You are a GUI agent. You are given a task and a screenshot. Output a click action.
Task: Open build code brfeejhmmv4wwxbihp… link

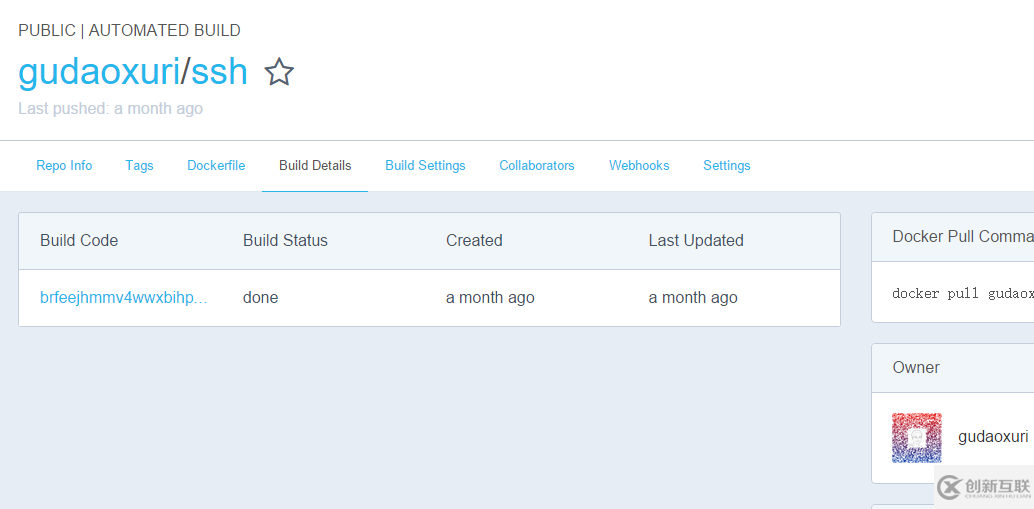[124, 298]
